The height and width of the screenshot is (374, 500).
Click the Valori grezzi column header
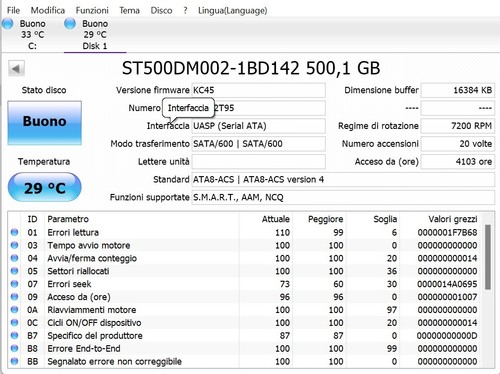[x=453, y=219]
